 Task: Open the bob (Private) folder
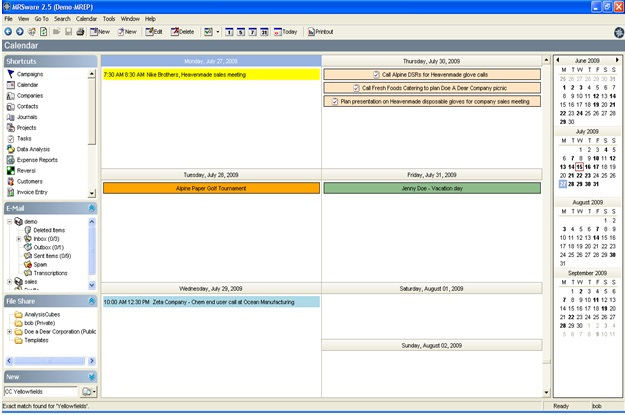35,323
